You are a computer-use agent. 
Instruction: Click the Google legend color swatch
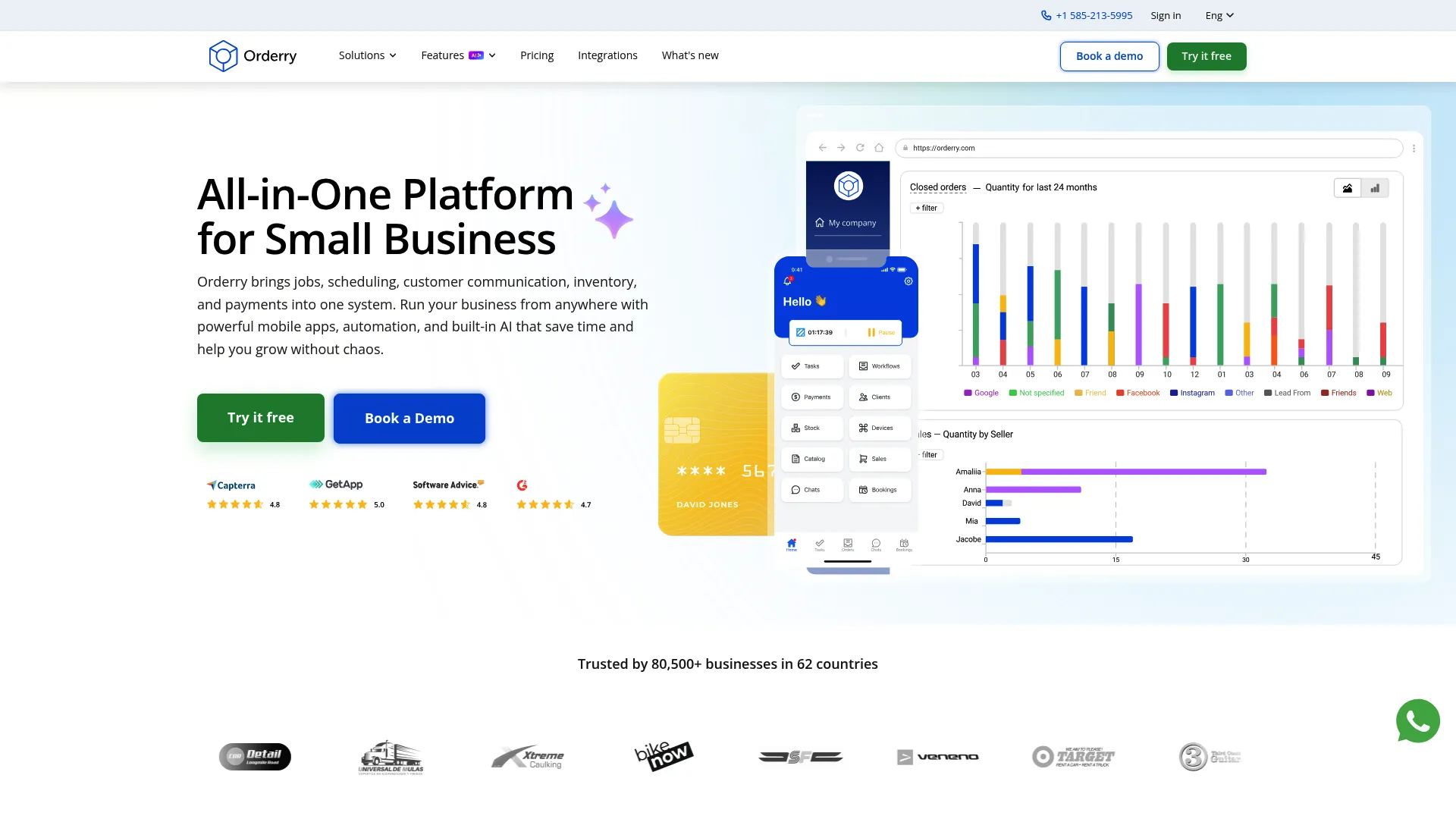pyautogui.click(x=968, y=393)
